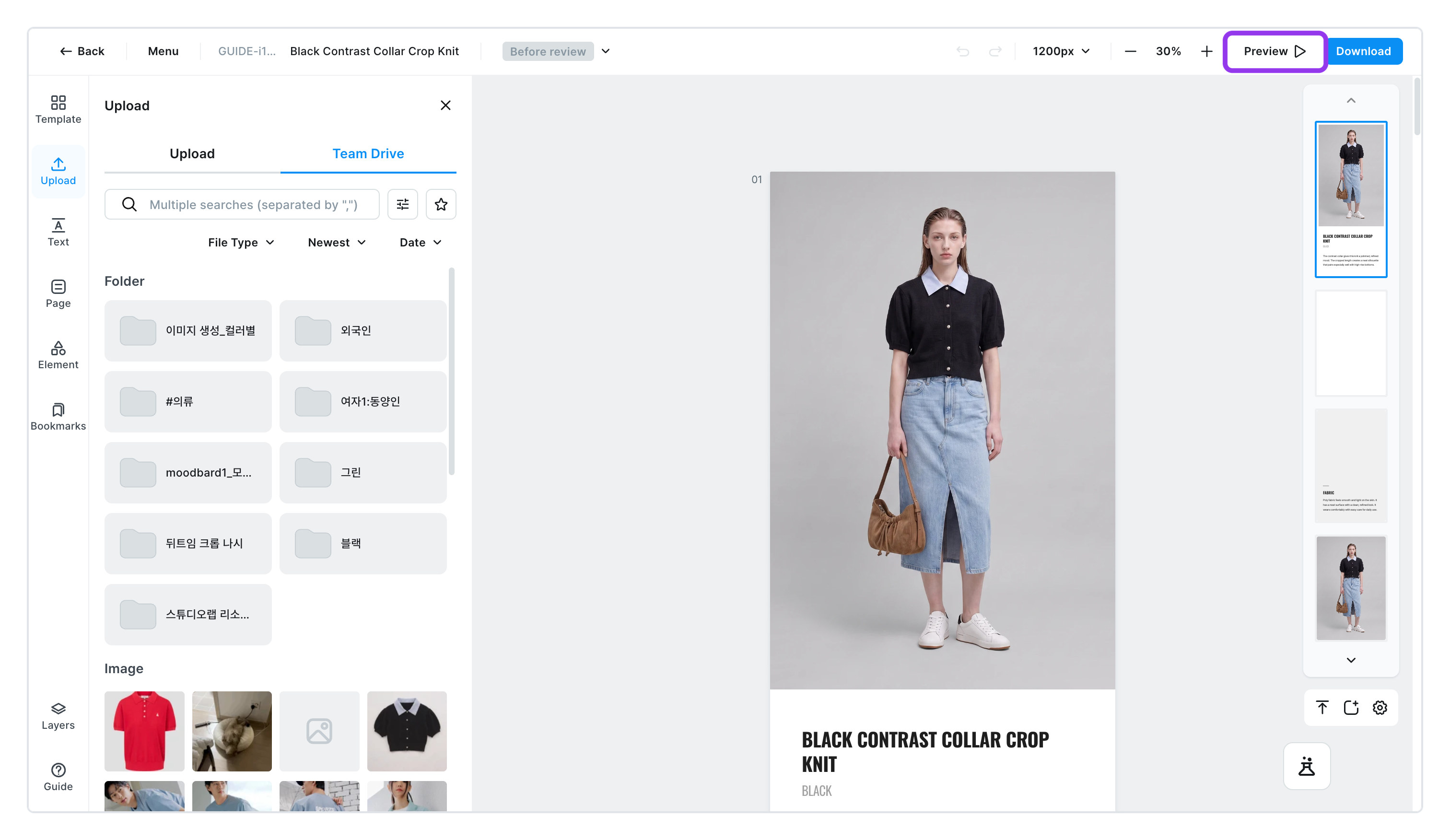Open the page settings gear icon
The width and height of the screenshot is (1450, 840).
pyautogui.click(x=1380, y=707)
